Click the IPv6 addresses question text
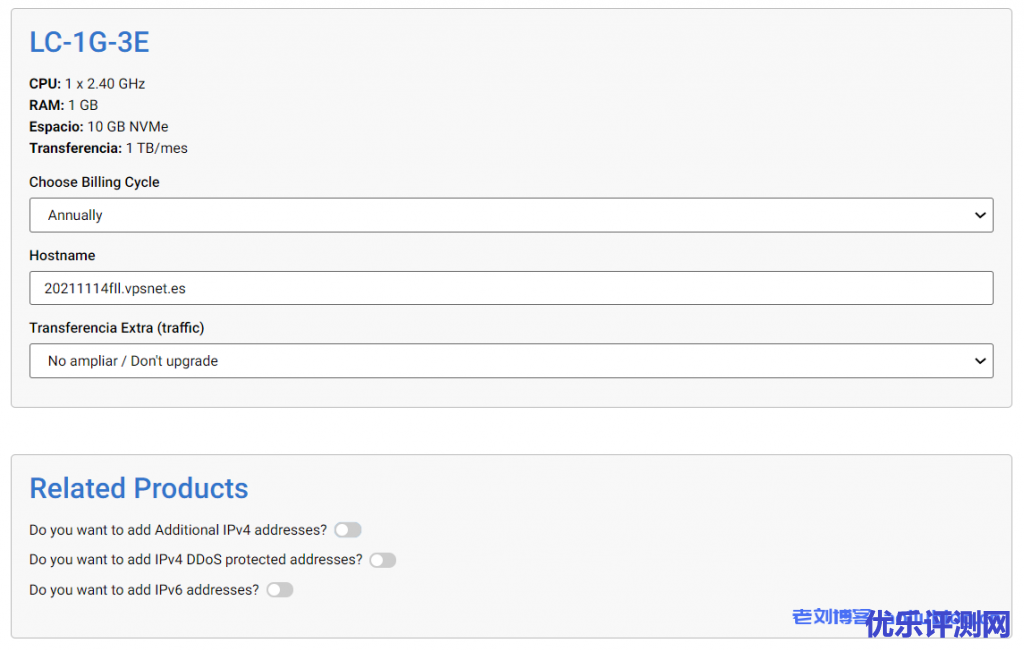This screenshot has height=651, width=1024. point(144,590)
